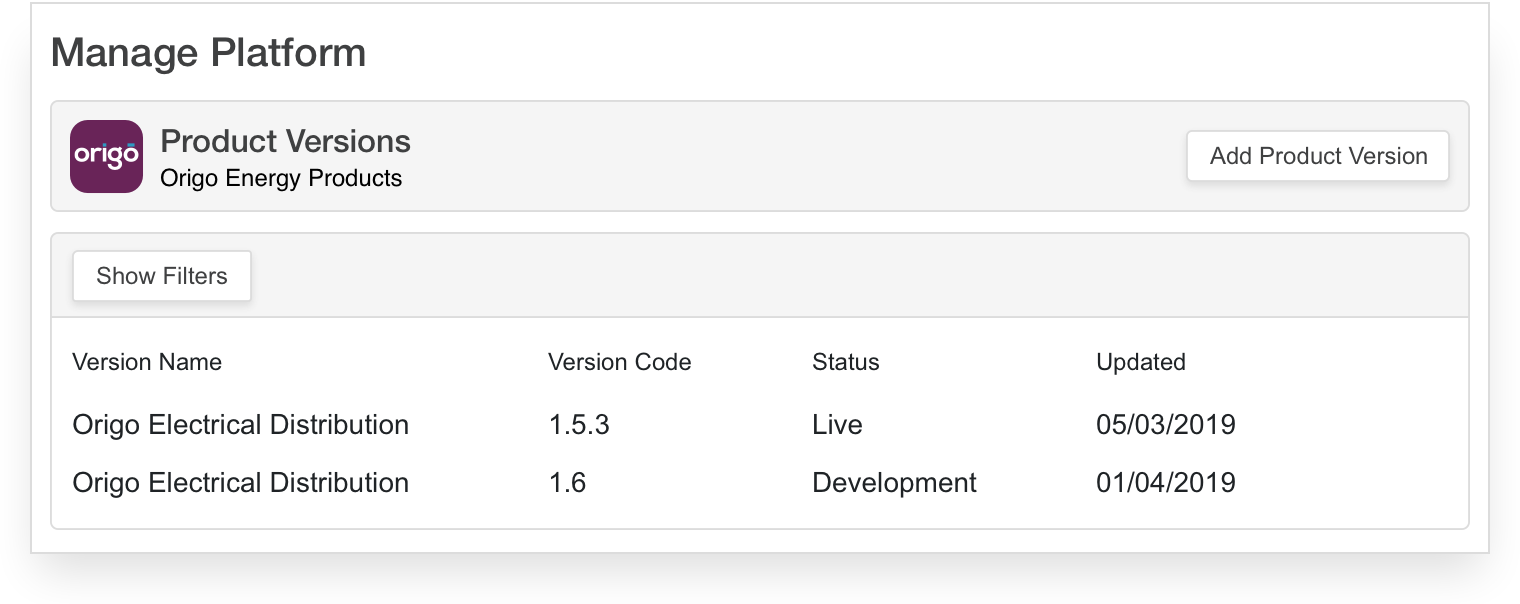Click the Origo Energy Products subtitle
Image resolution: width=1520 pixels, height=604 pixels.
281,179
